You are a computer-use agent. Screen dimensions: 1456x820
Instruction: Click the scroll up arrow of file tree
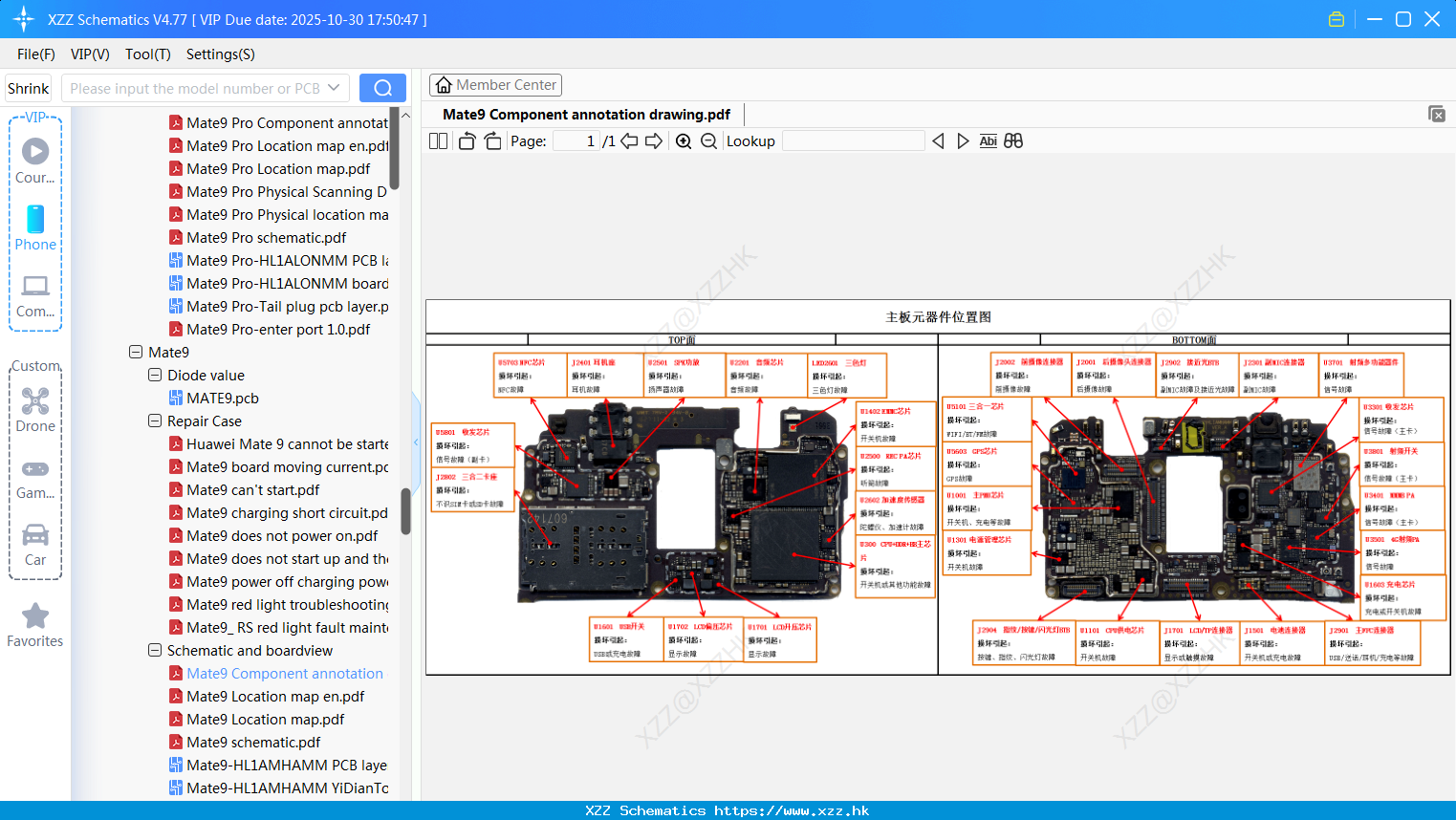[x=405, y=115]
